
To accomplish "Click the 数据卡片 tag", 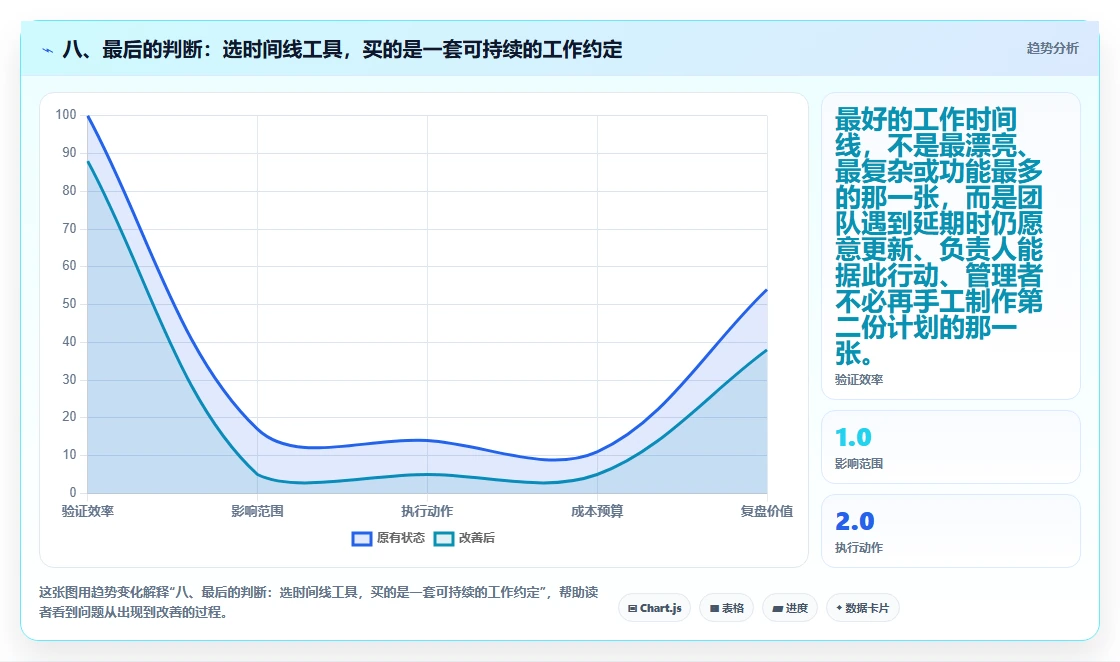I will (863, 608).
